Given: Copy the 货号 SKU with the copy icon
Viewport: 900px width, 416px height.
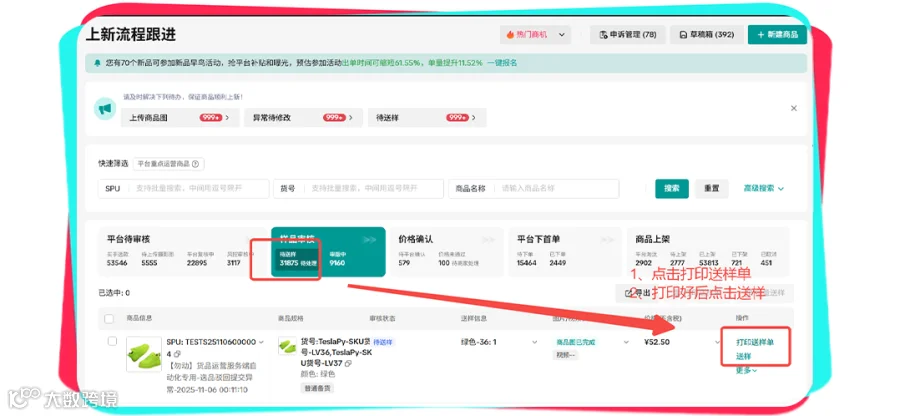Looking at the screenshot, I should [348, 364].
